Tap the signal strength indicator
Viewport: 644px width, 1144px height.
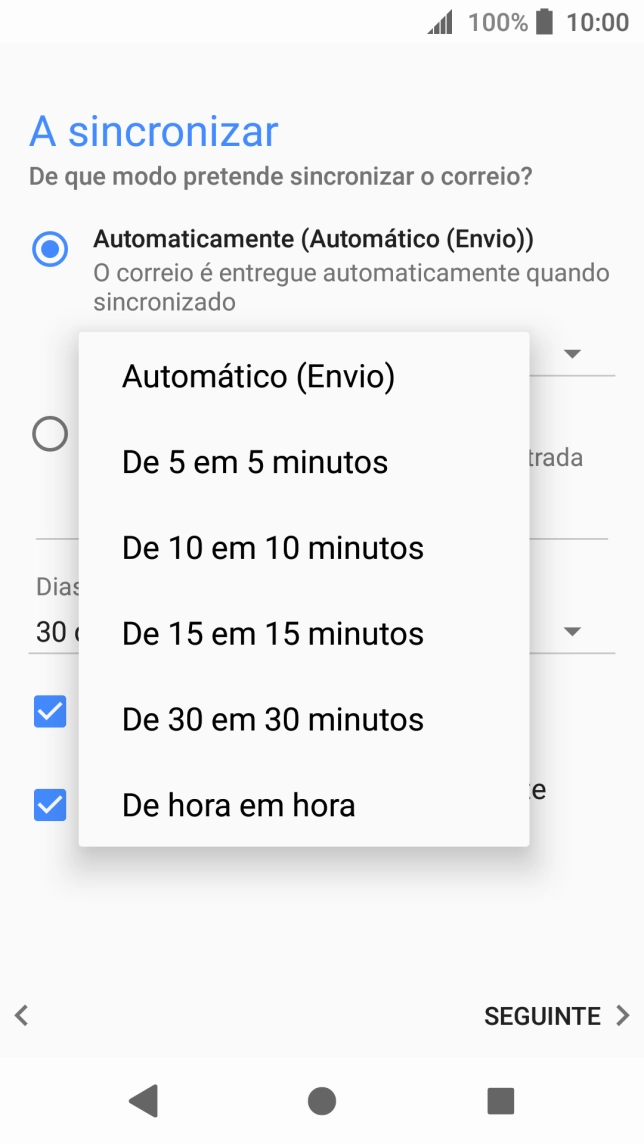[440, 21]
